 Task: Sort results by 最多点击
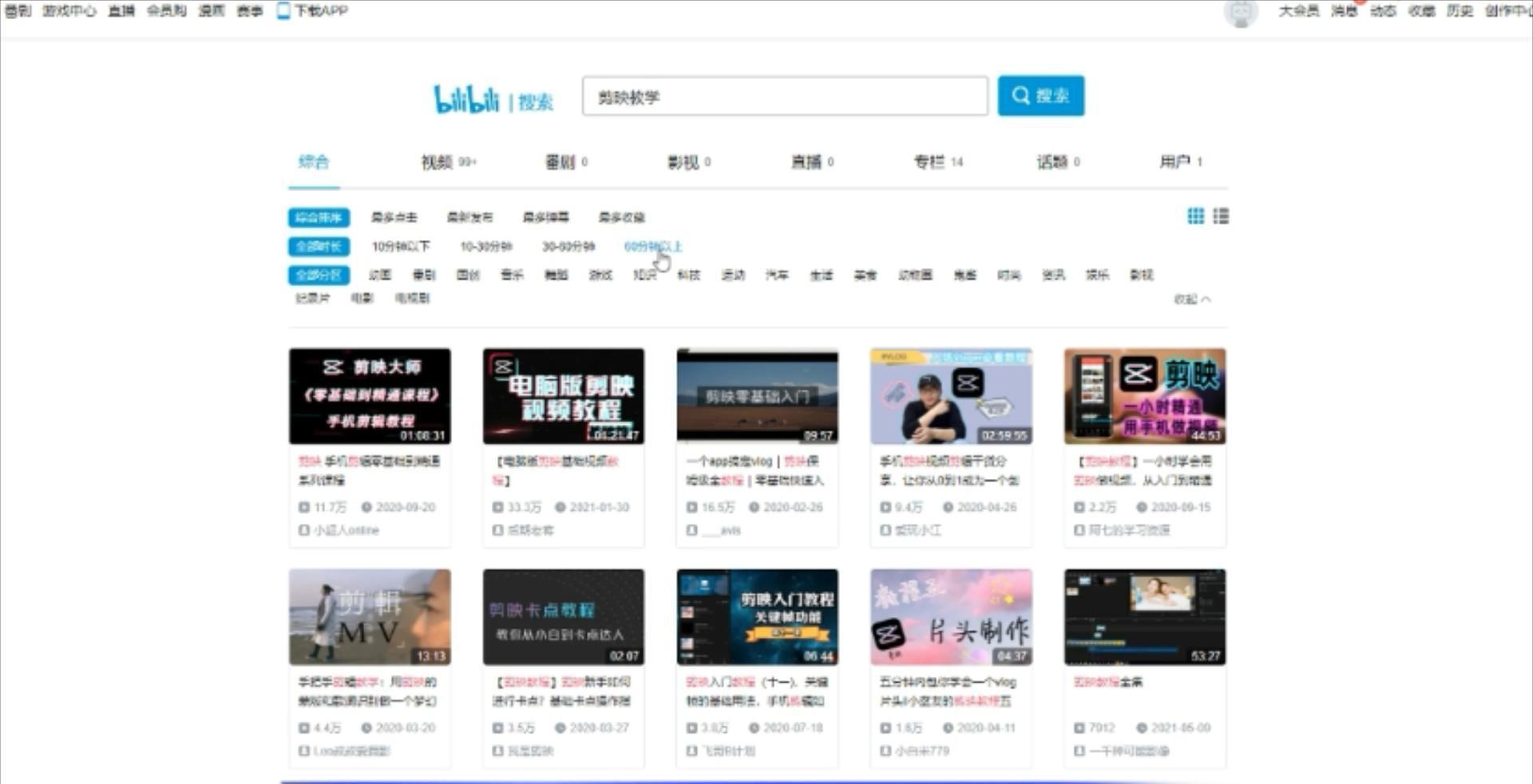coord(394,217)
